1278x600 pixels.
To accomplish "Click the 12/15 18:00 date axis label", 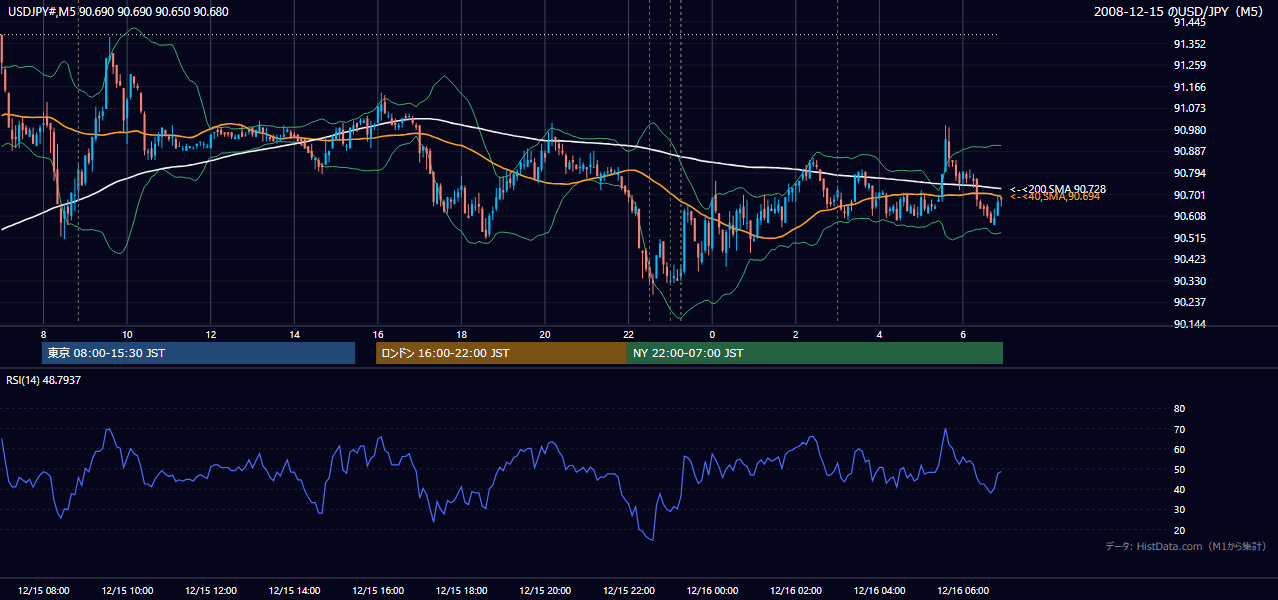I will 461,591.
